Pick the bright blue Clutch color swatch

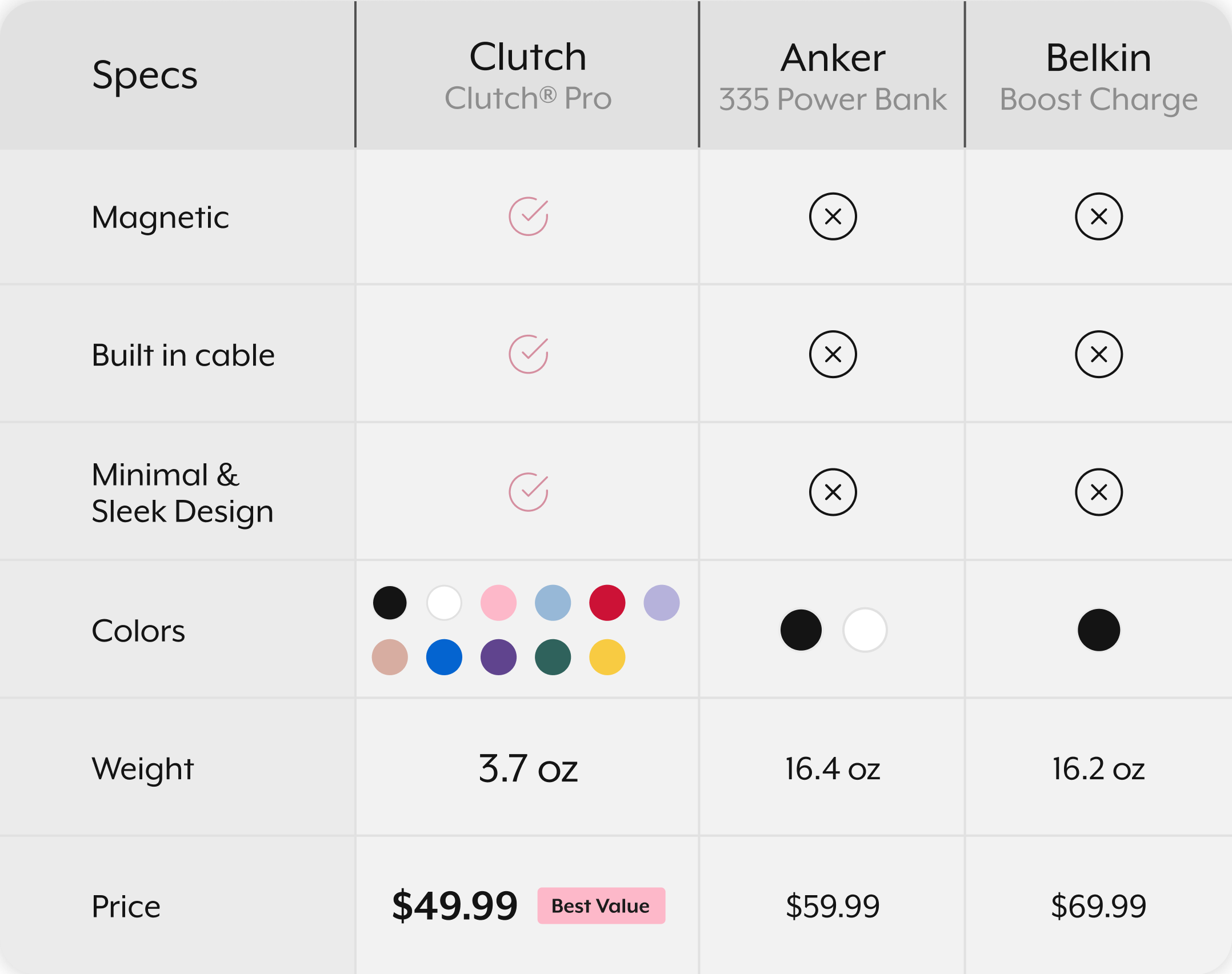[444, 657]
